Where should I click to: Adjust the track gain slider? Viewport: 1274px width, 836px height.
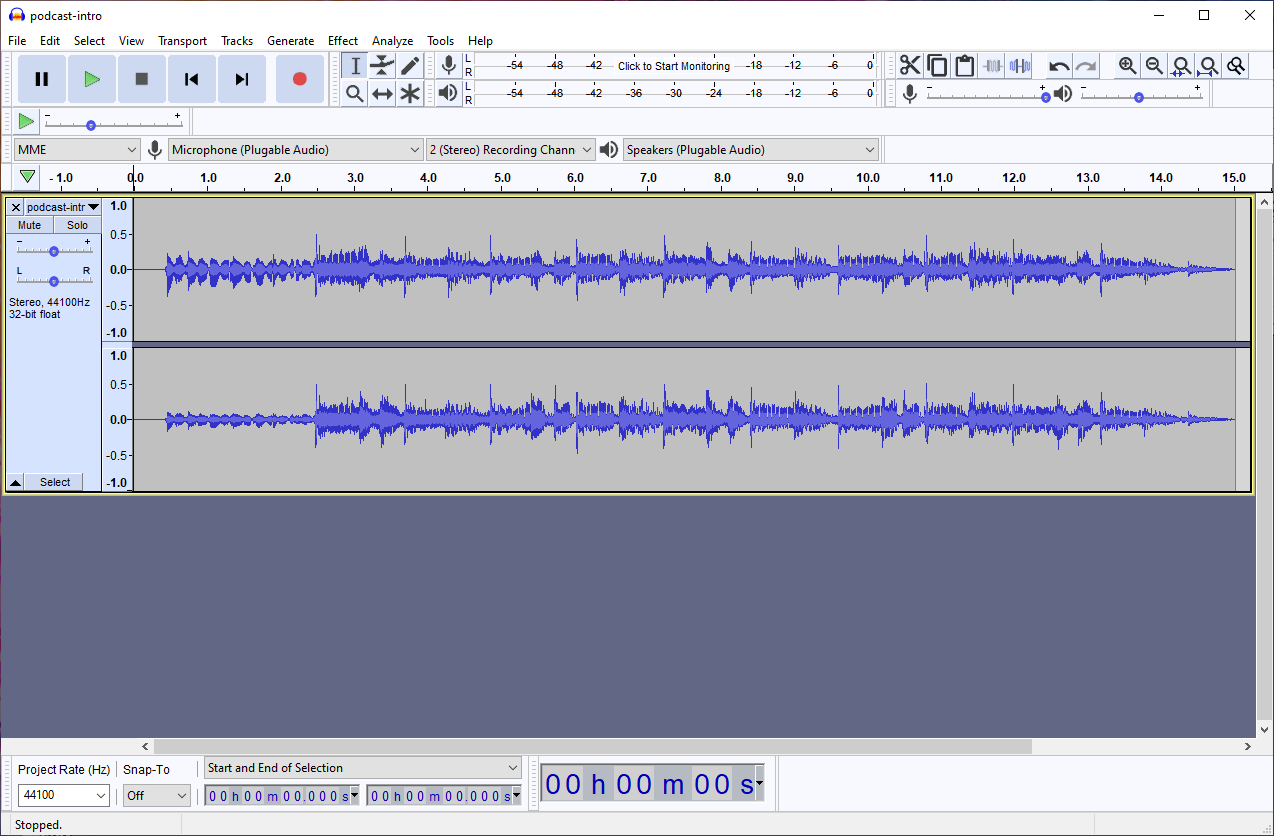pos(54,250)
